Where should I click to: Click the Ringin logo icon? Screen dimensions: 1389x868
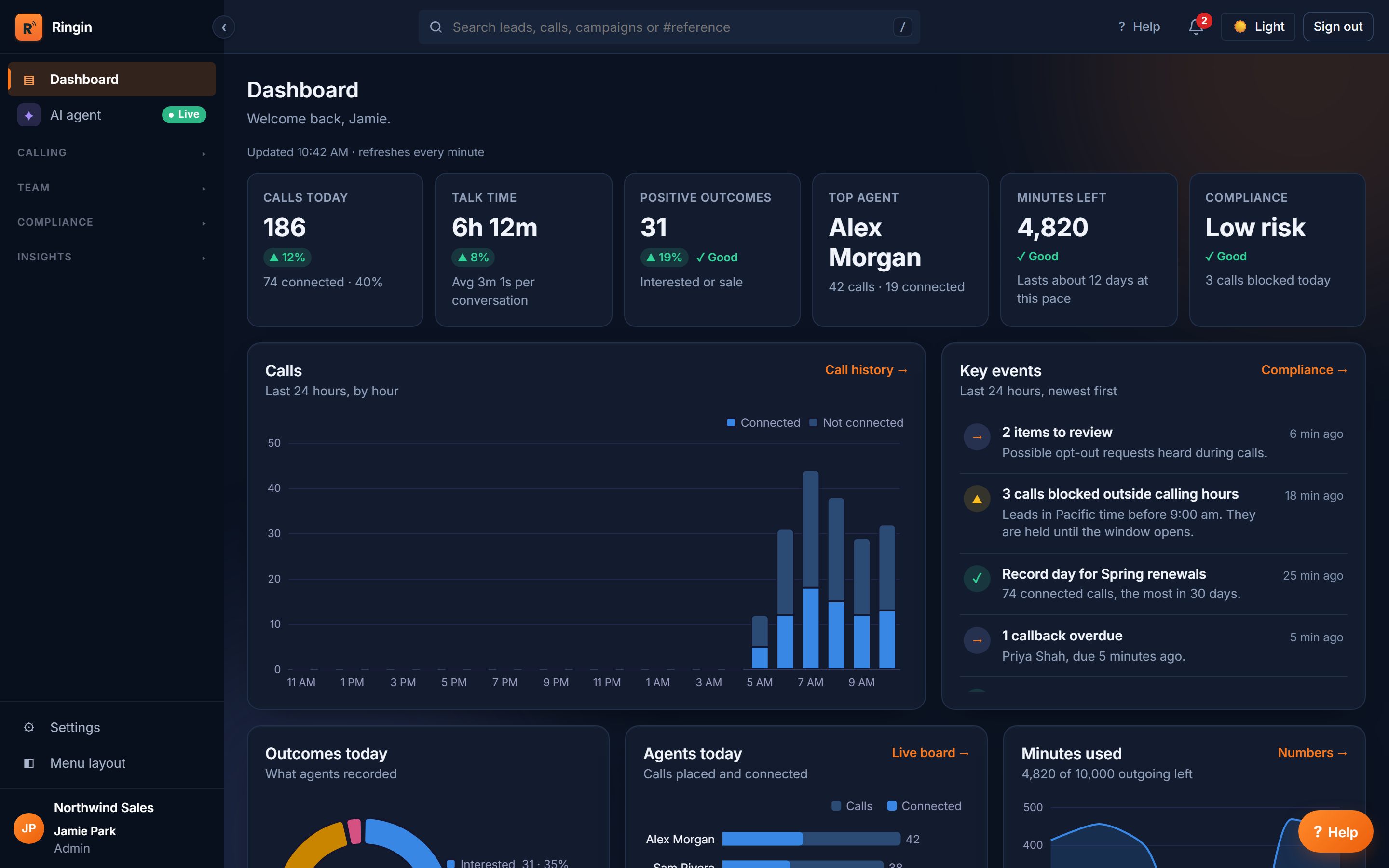click(x=29, y=27)
